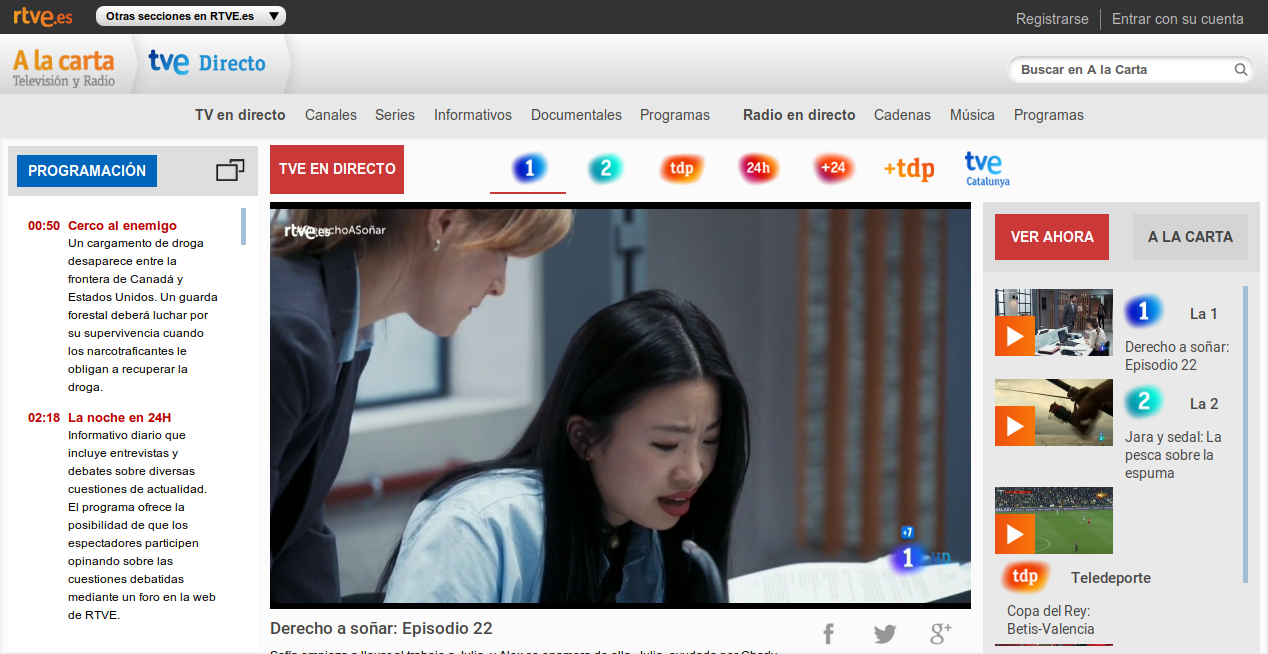Open radio Programas menu item
This screenshot has height=654, width=1268.
click(x=1049, y=115)
